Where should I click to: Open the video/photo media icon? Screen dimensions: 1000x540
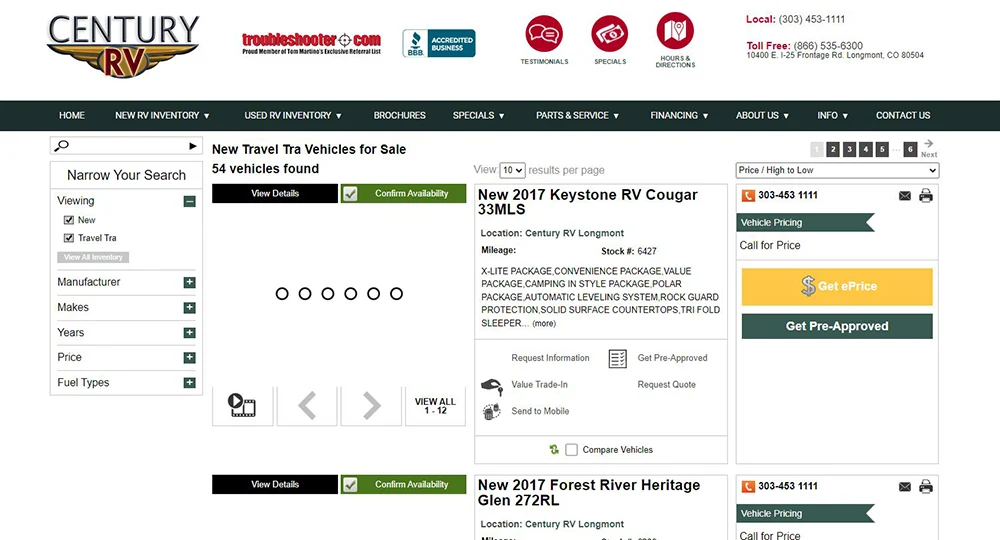[x=242, y=405]
